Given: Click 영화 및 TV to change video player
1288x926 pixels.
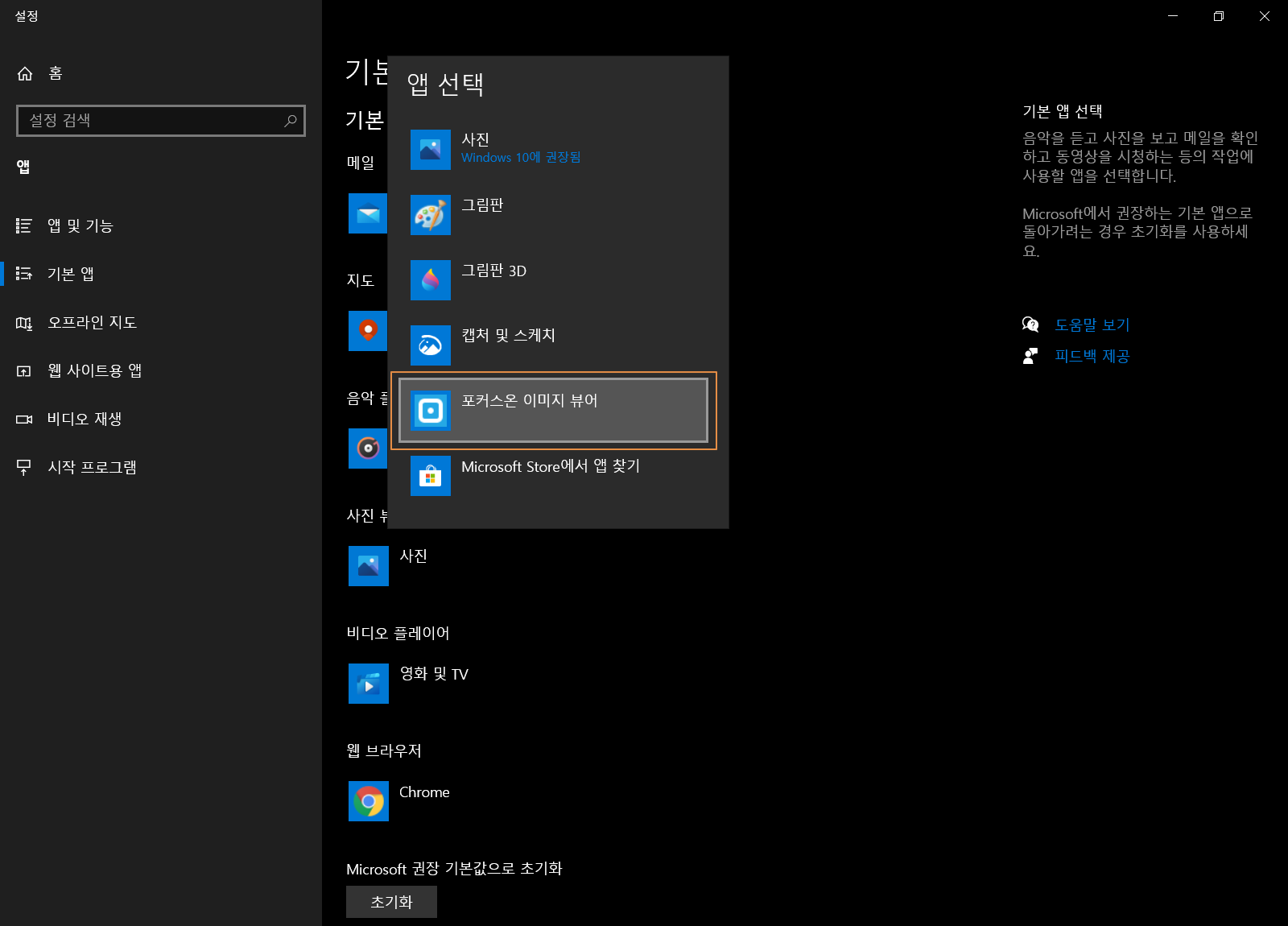Looking at the screenshot, I should pyautogui.click(x=434, y=674).
